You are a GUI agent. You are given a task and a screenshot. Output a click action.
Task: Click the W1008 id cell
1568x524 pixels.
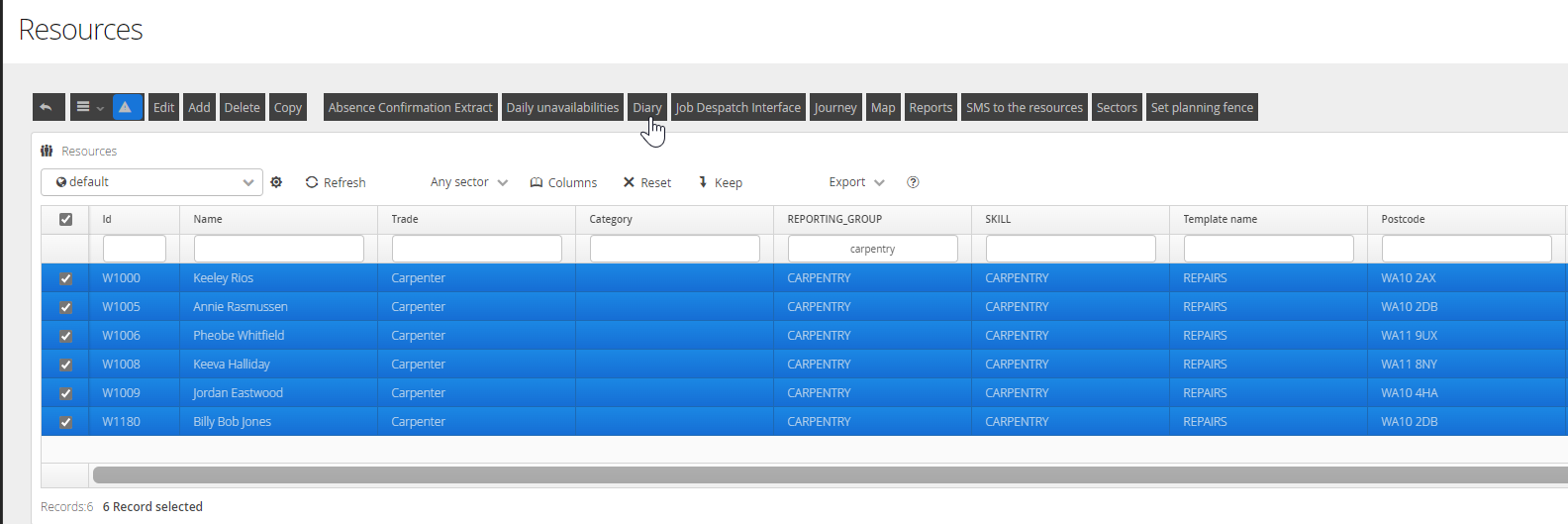click(122, 365)
